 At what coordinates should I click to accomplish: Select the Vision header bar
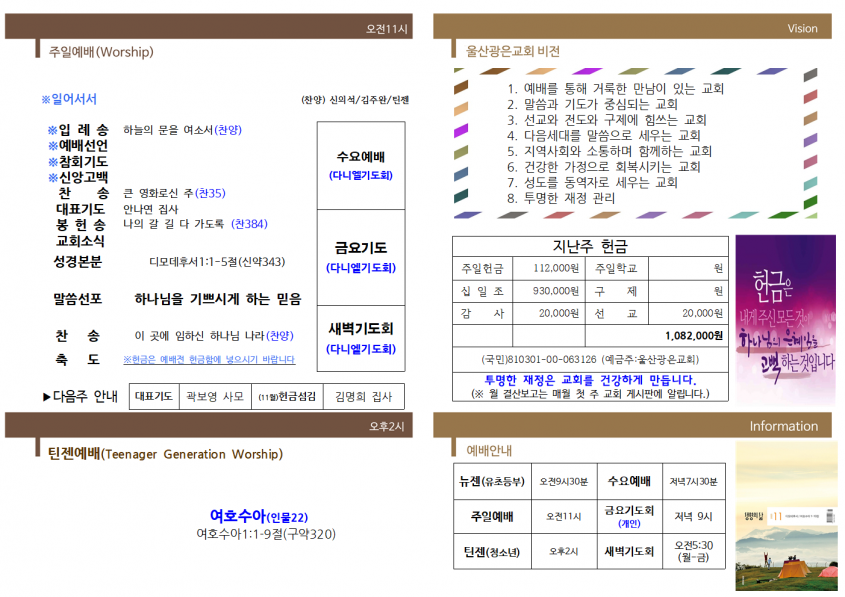[632, 26]
